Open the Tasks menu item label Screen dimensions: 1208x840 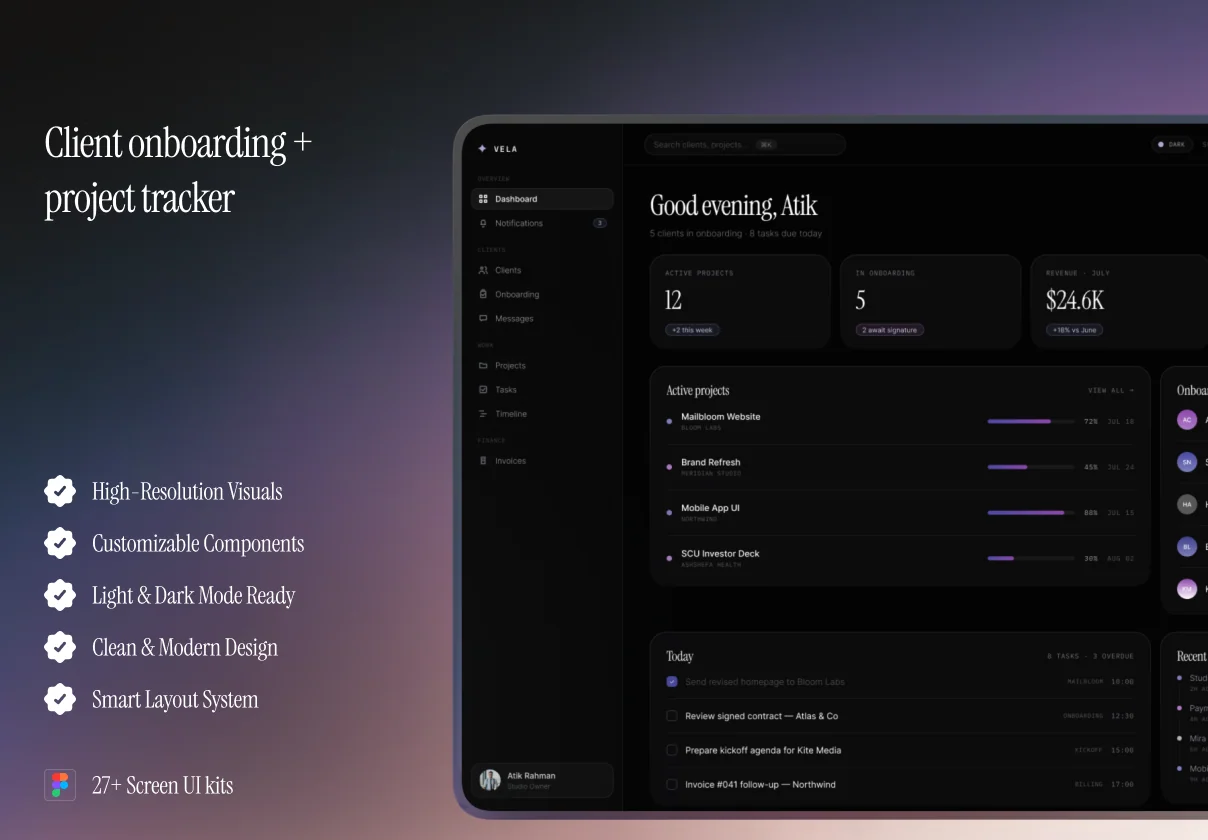(506, 389)
